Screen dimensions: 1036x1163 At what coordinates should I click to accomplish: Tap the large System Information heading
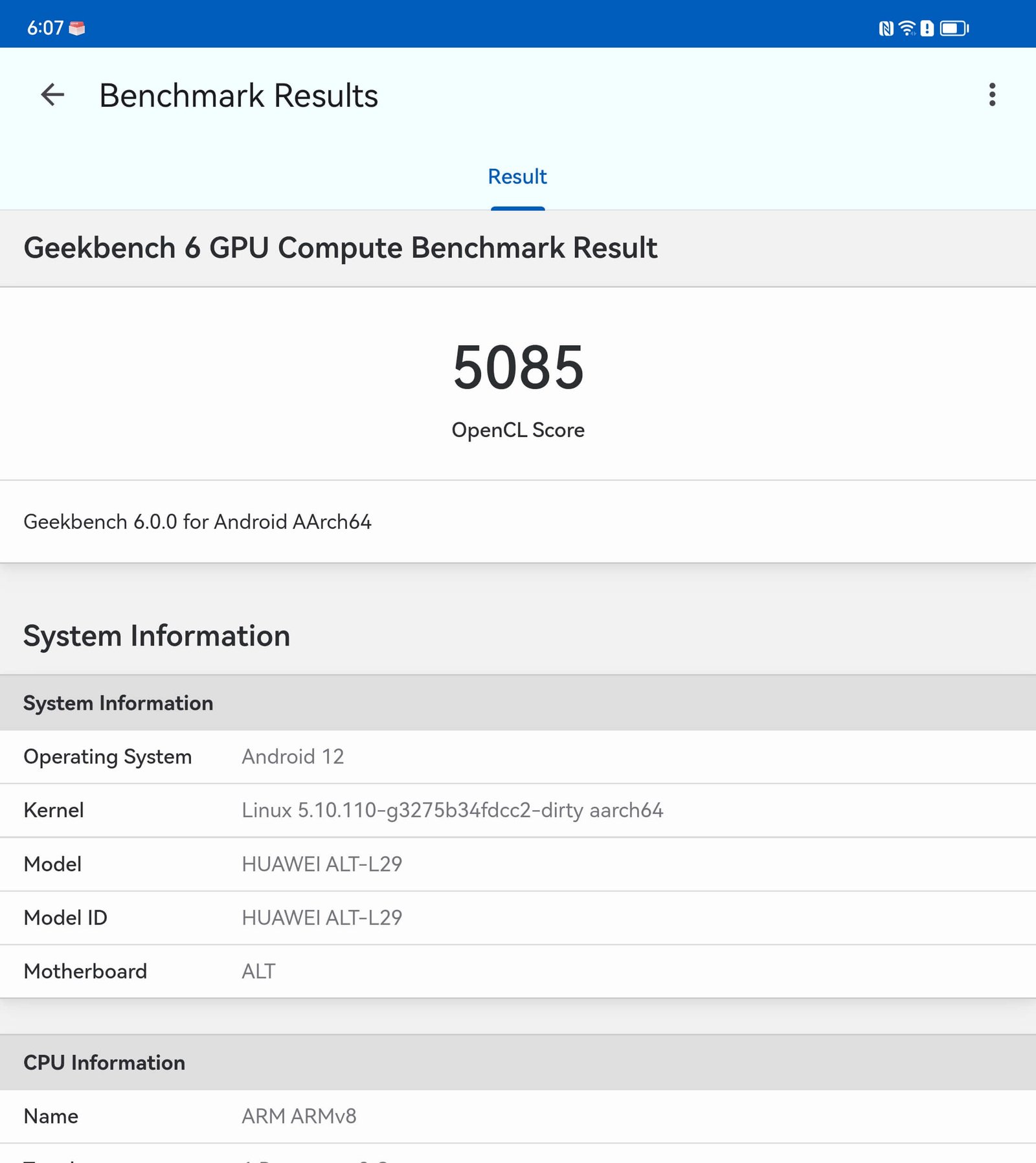(157, 636)
